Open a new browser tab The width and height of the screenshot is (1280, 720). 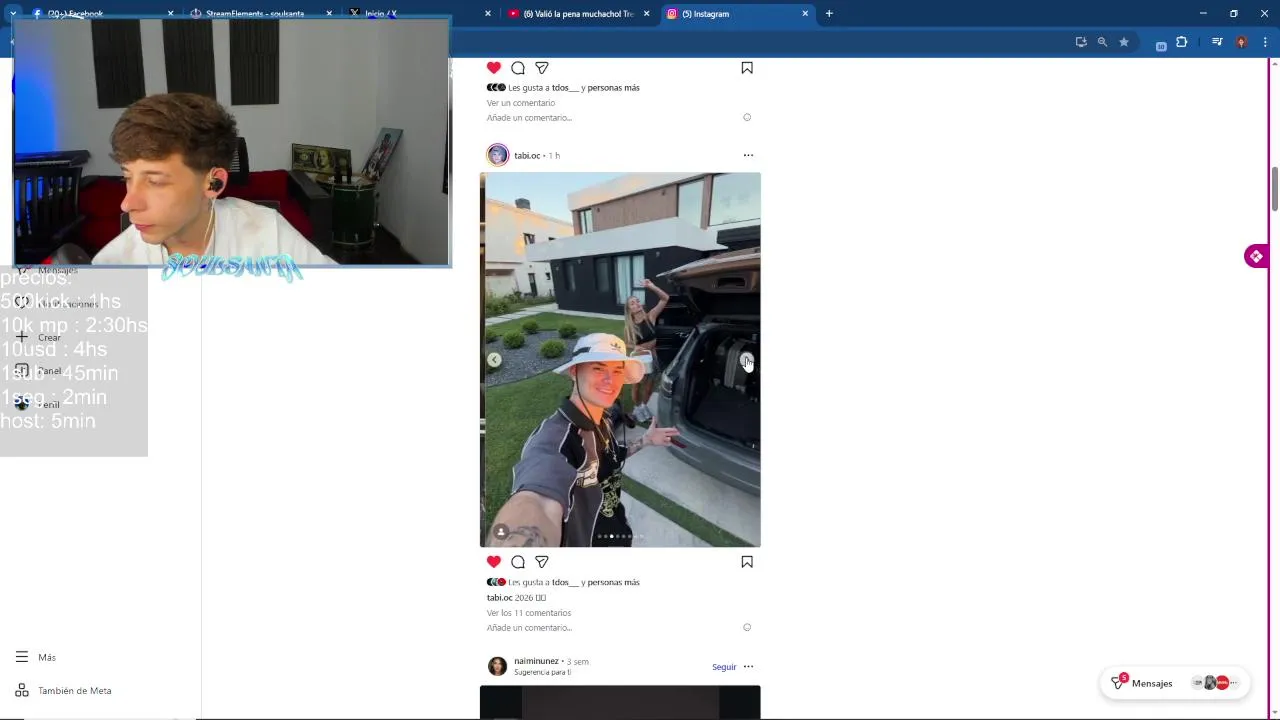[x=829, y=14]
